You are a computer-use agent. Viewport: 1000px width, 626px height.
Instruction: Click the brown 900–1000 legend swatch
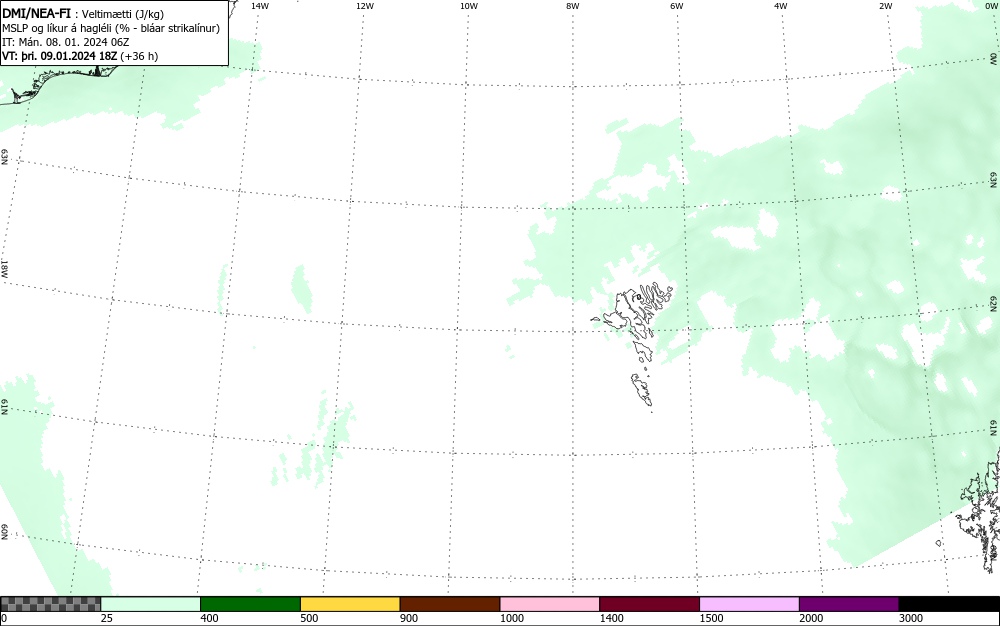pyautogui.click(x=450, y=604)
